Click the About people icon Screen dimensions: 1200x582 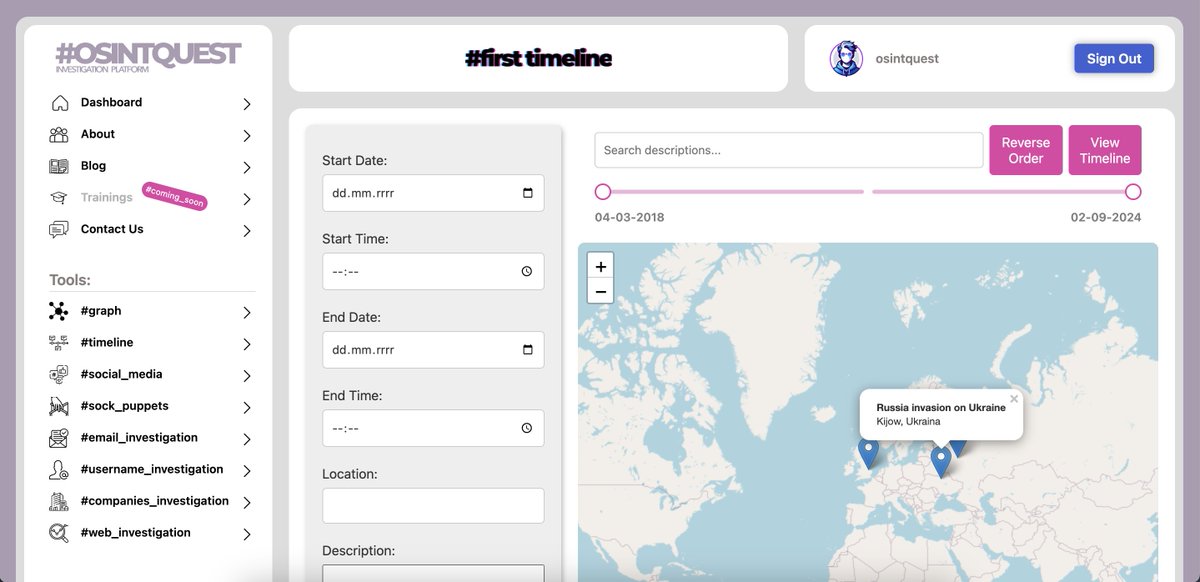point(59,134)
